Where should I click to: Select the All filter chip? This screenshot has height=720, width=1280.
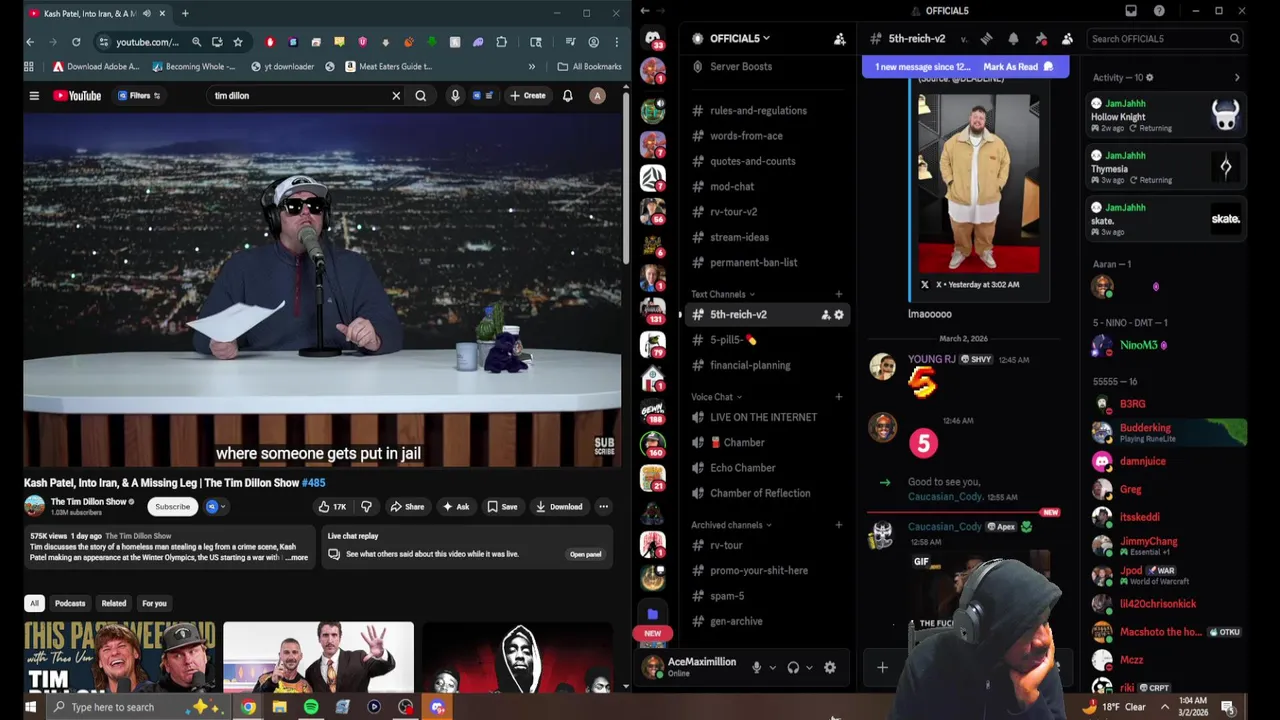pyautogui.click(x=34, y=604)
